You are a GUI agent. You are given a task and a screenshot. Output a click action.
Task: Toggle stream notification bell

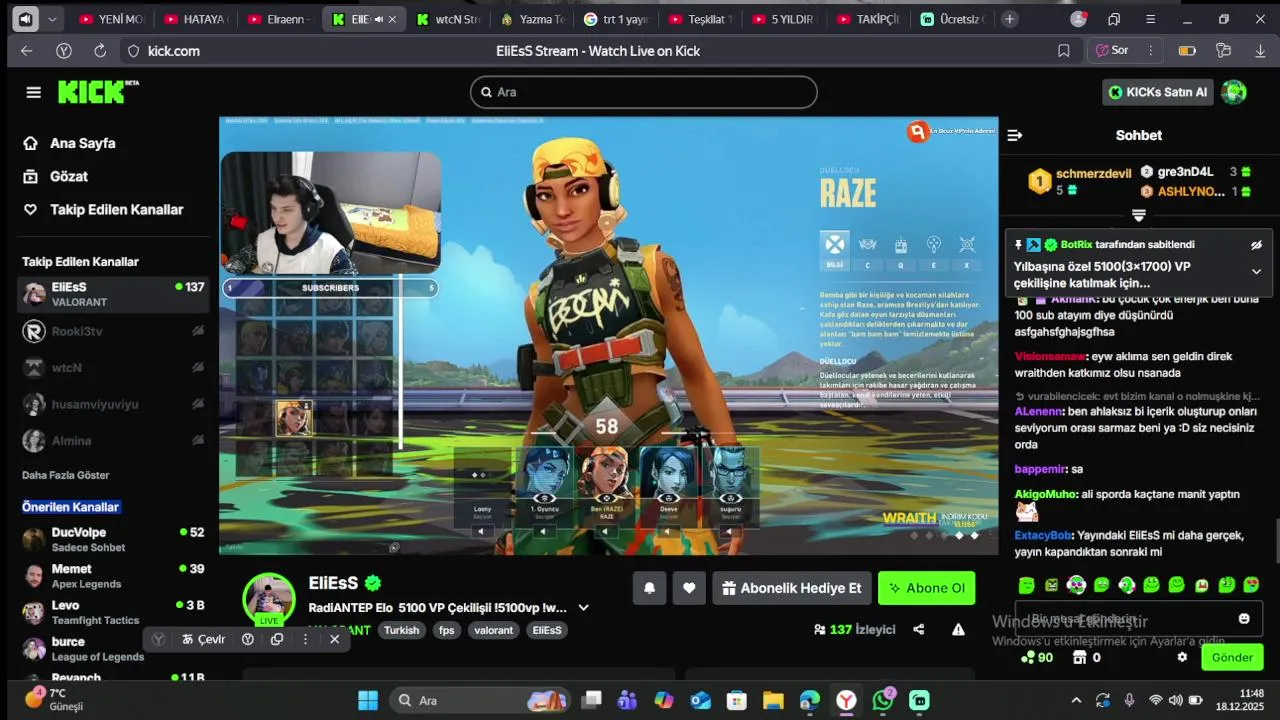649,588
